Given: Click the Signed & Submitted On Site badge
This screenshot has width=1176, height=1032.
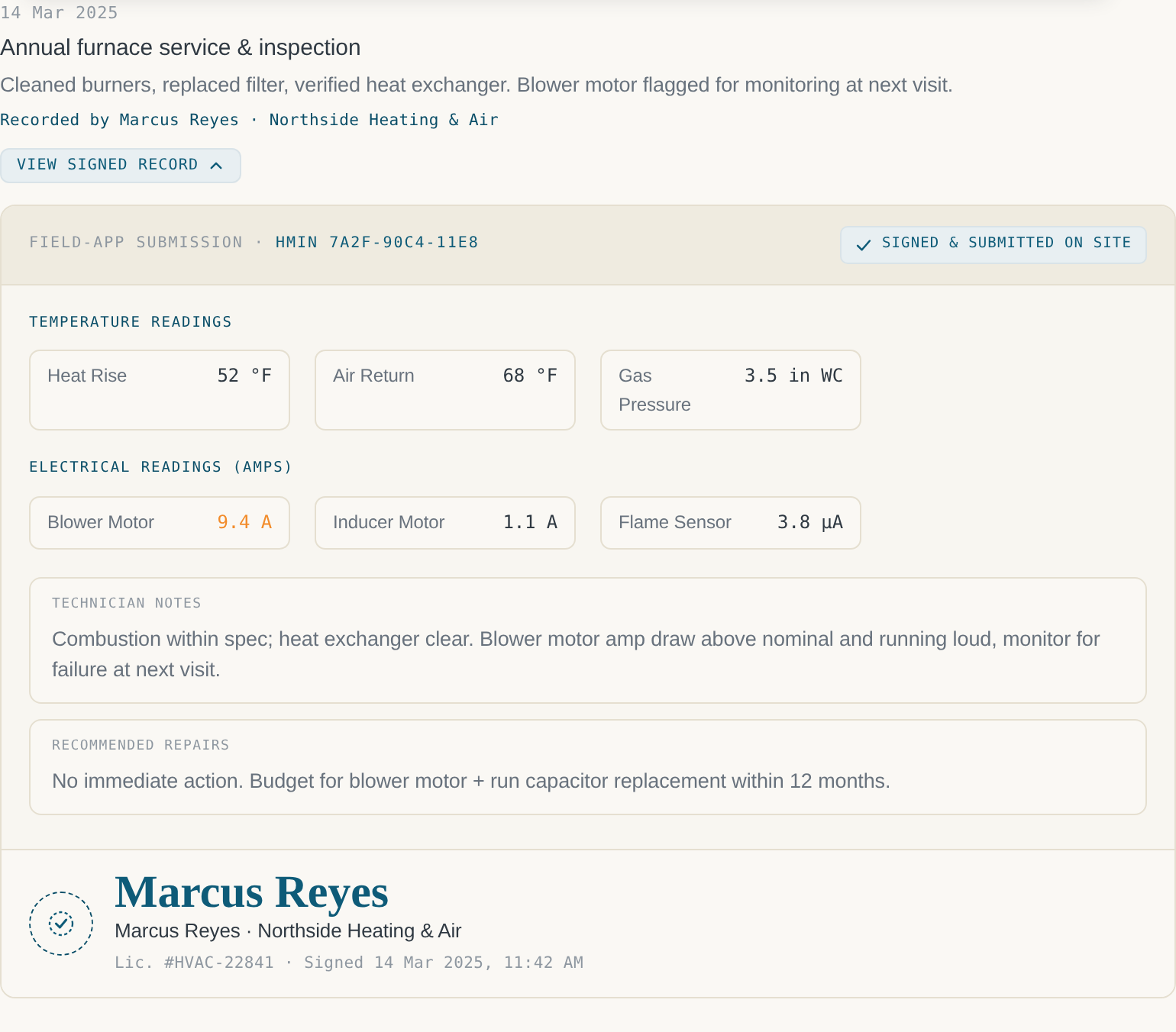Looking at the screenshot, I should click(x=993, y=245).
